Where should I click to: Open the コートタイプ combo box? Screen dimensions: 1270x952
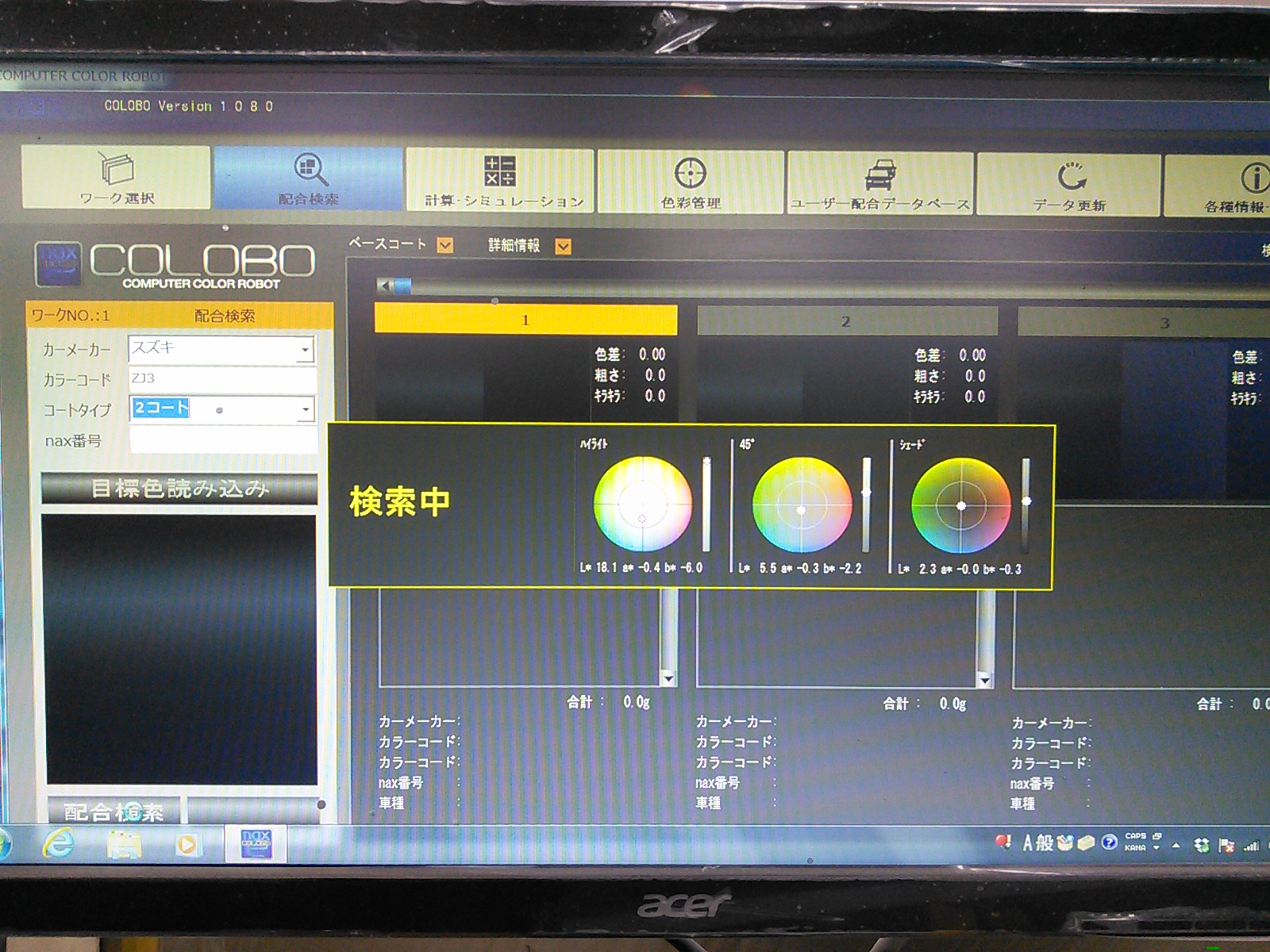click(221, 409)
